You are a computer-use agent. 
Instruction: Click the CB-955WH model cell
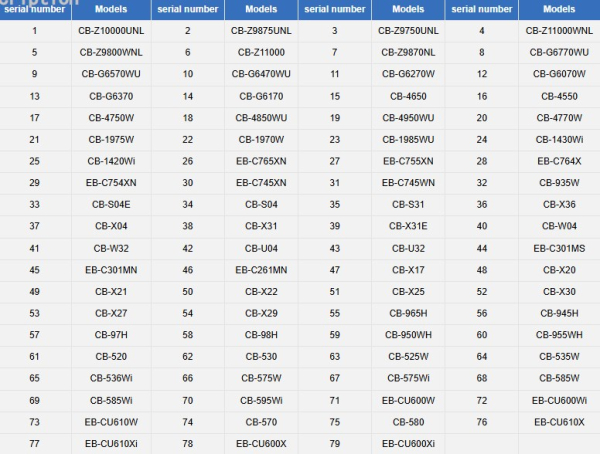coord(558,334)
